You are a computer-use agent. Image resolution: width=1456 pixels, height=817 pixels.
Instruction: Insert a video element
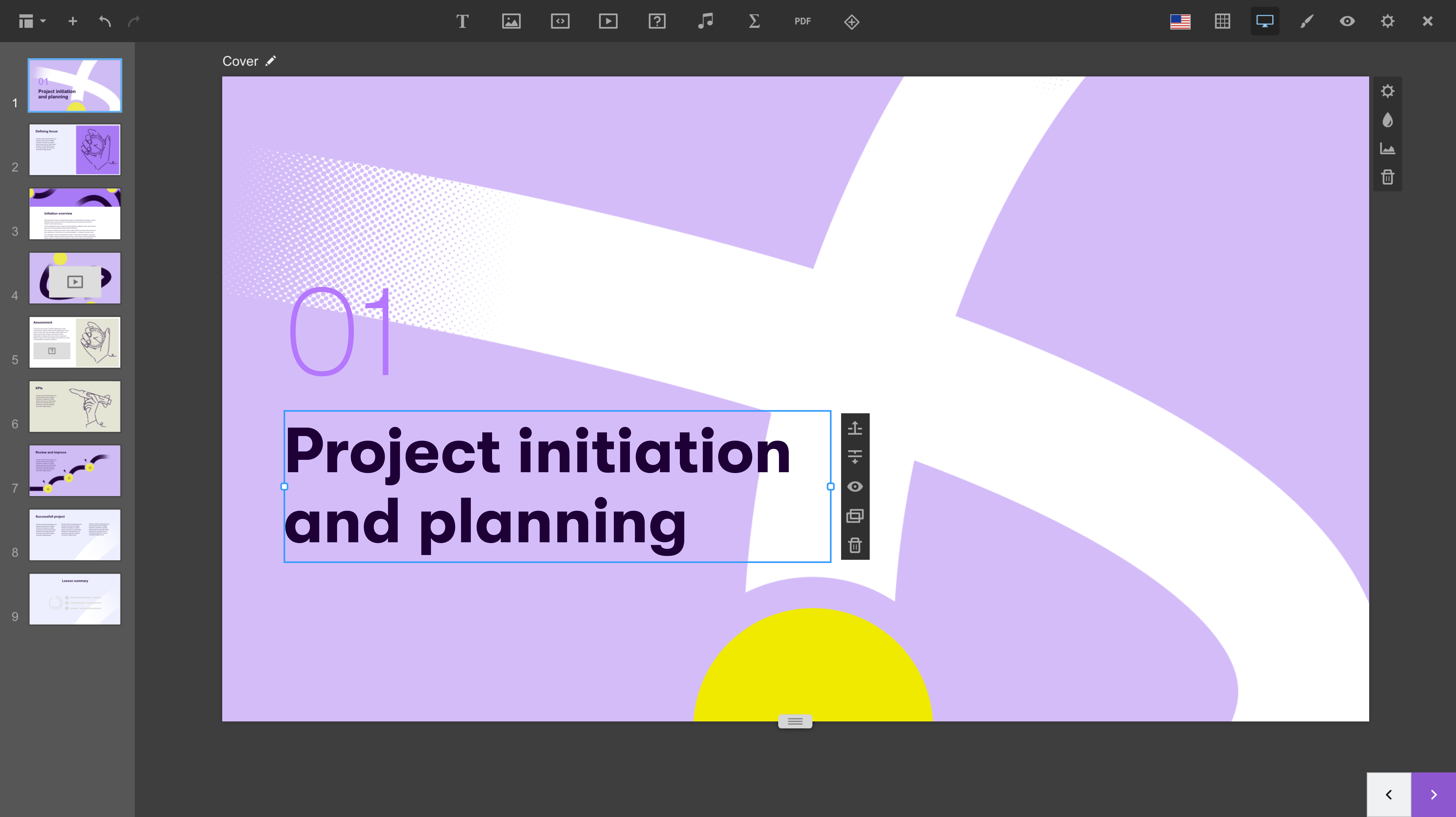tap(608, 21)
